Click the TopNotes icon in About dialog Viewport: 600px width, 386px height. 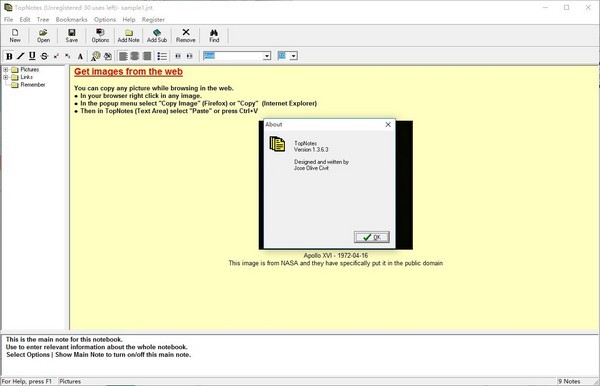(x=277, y=144)
